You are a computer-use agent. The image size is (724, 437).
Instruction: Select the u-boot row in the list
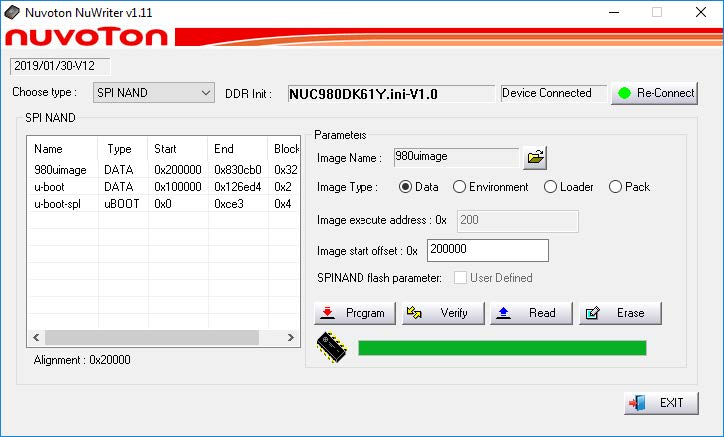coord(163,187)
